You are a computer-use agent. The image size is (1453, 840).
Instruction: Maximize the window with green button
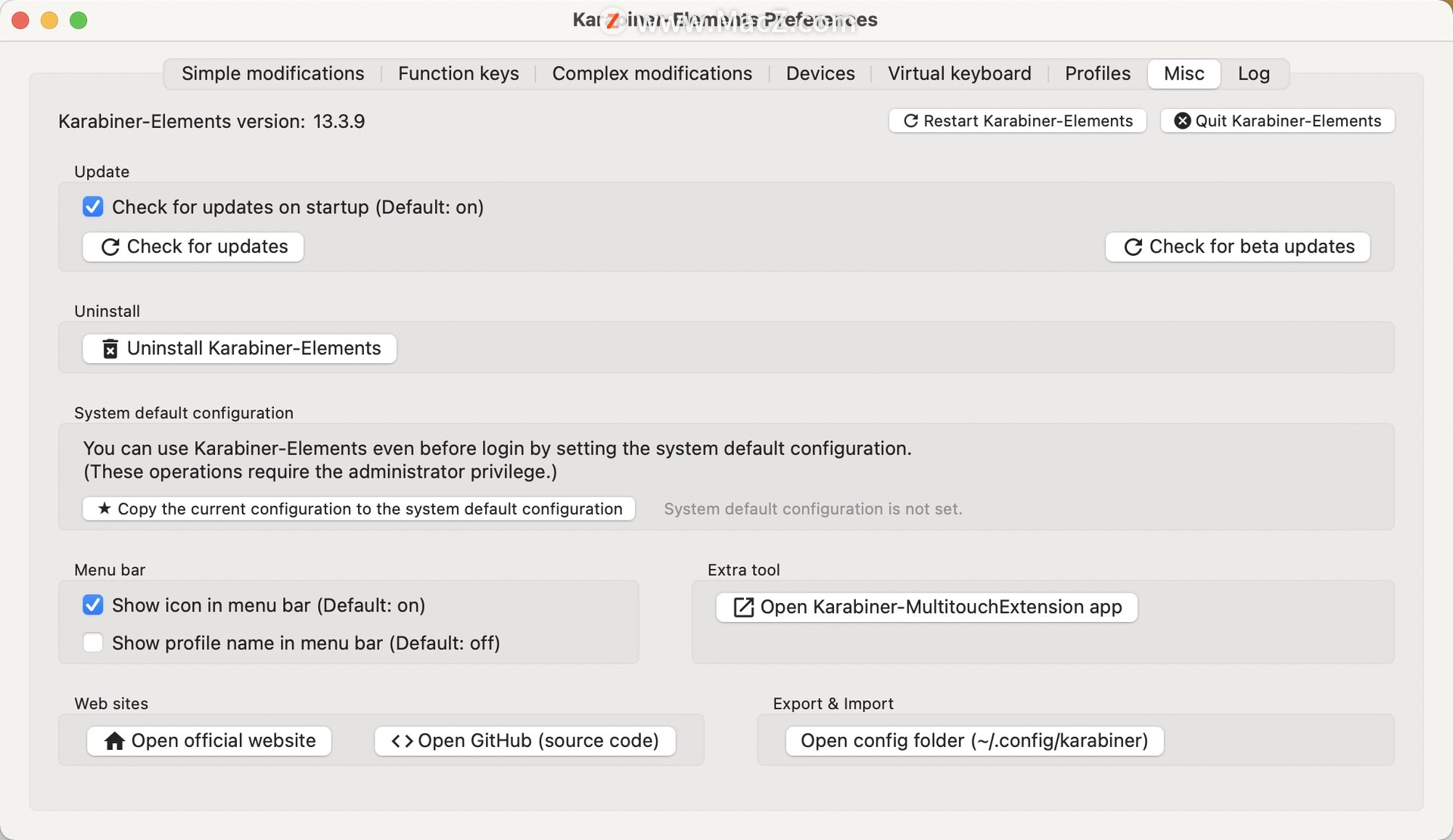pos(79,20)
